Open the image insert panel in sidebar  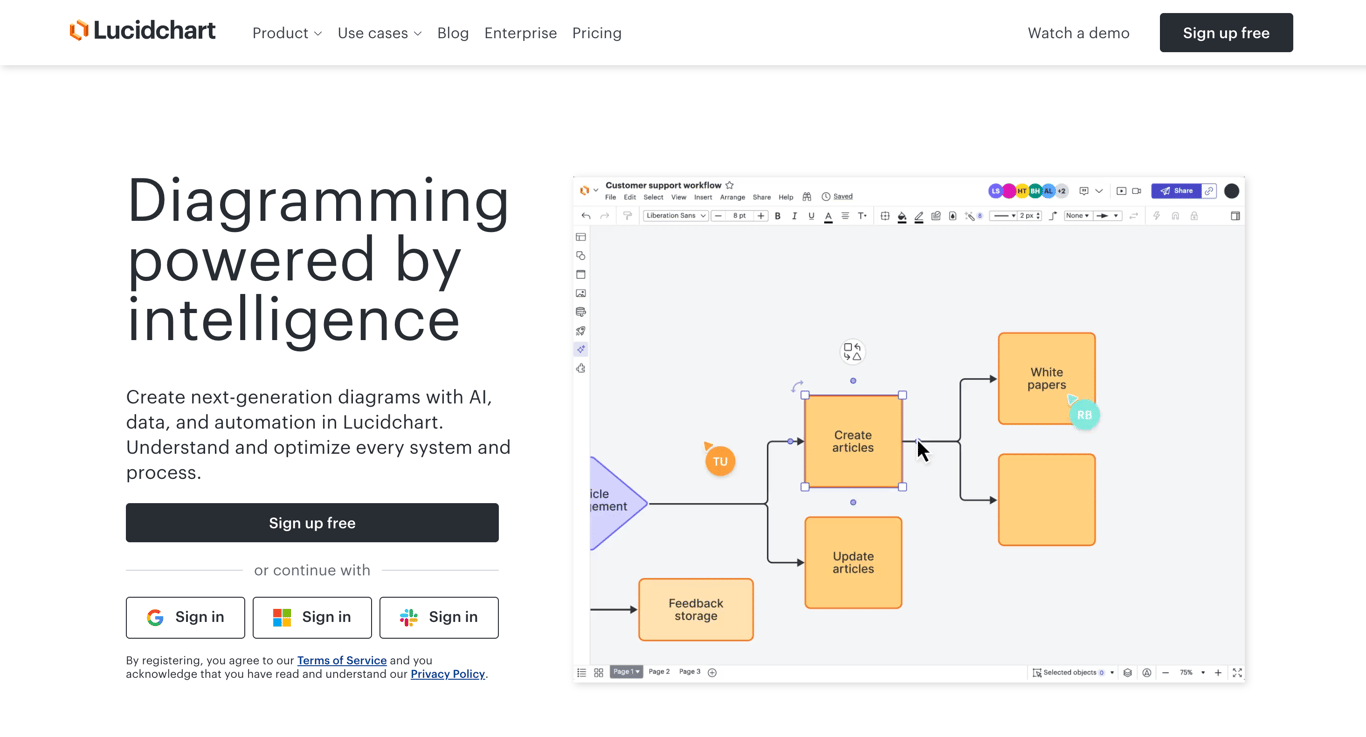pos(581,293)
